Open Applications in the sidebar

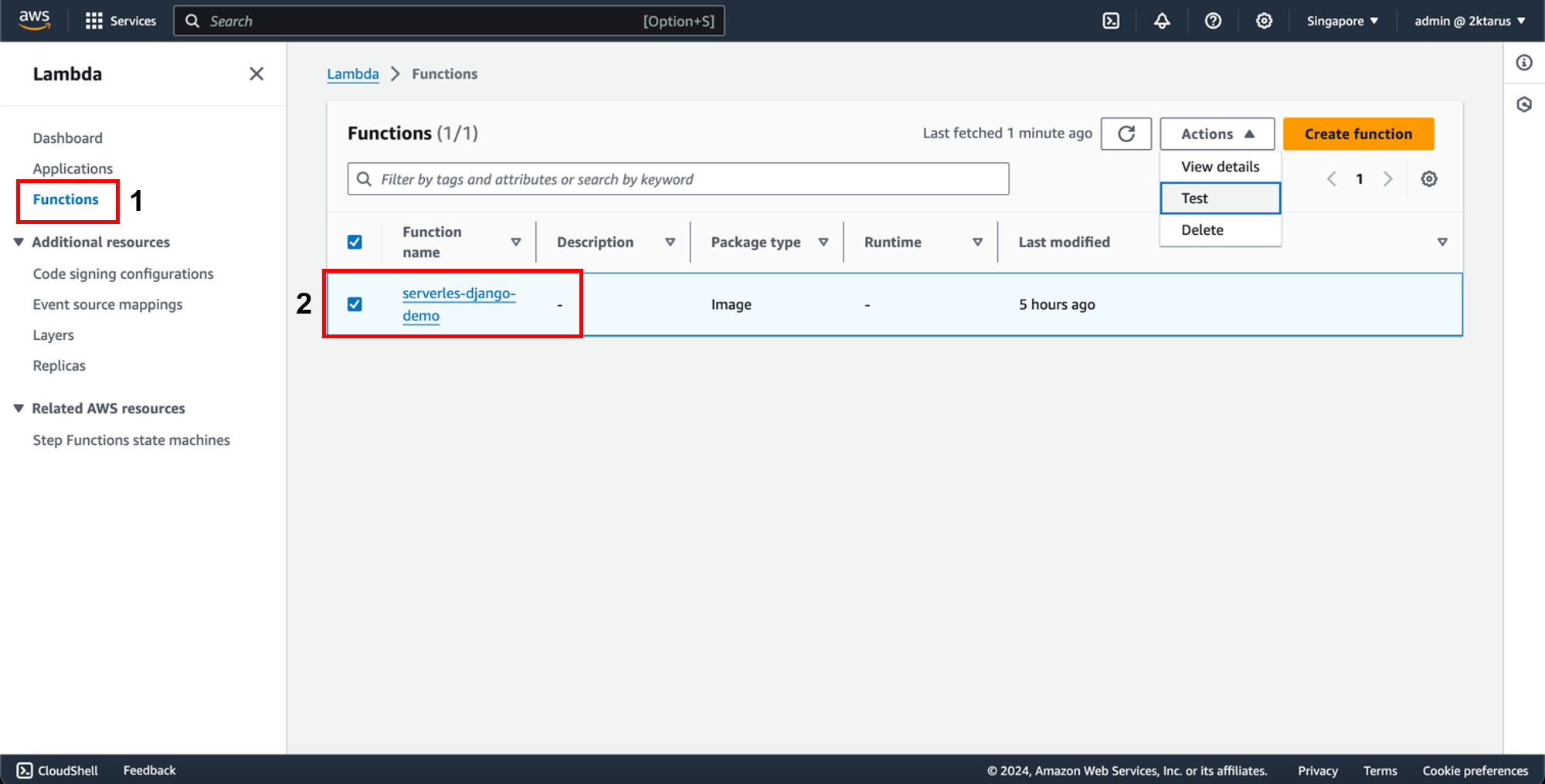(x=73, y=168)
